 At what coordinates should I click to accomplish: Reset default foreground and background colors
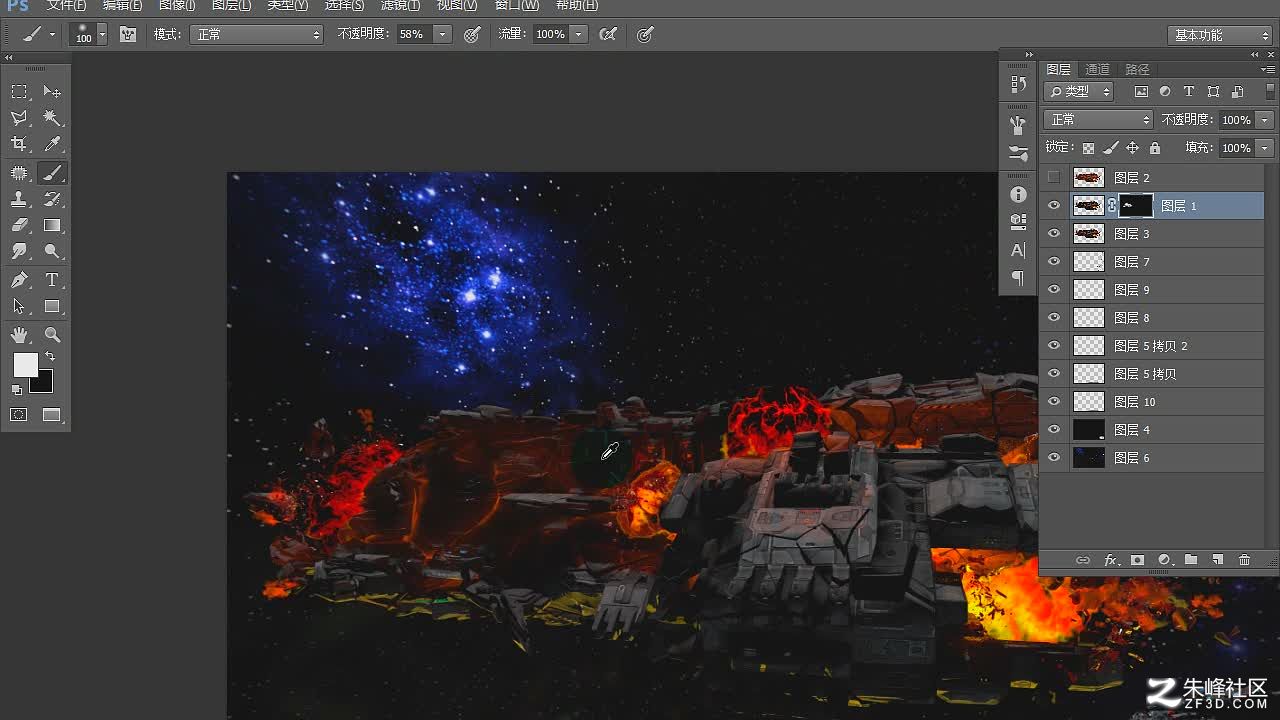16,390
